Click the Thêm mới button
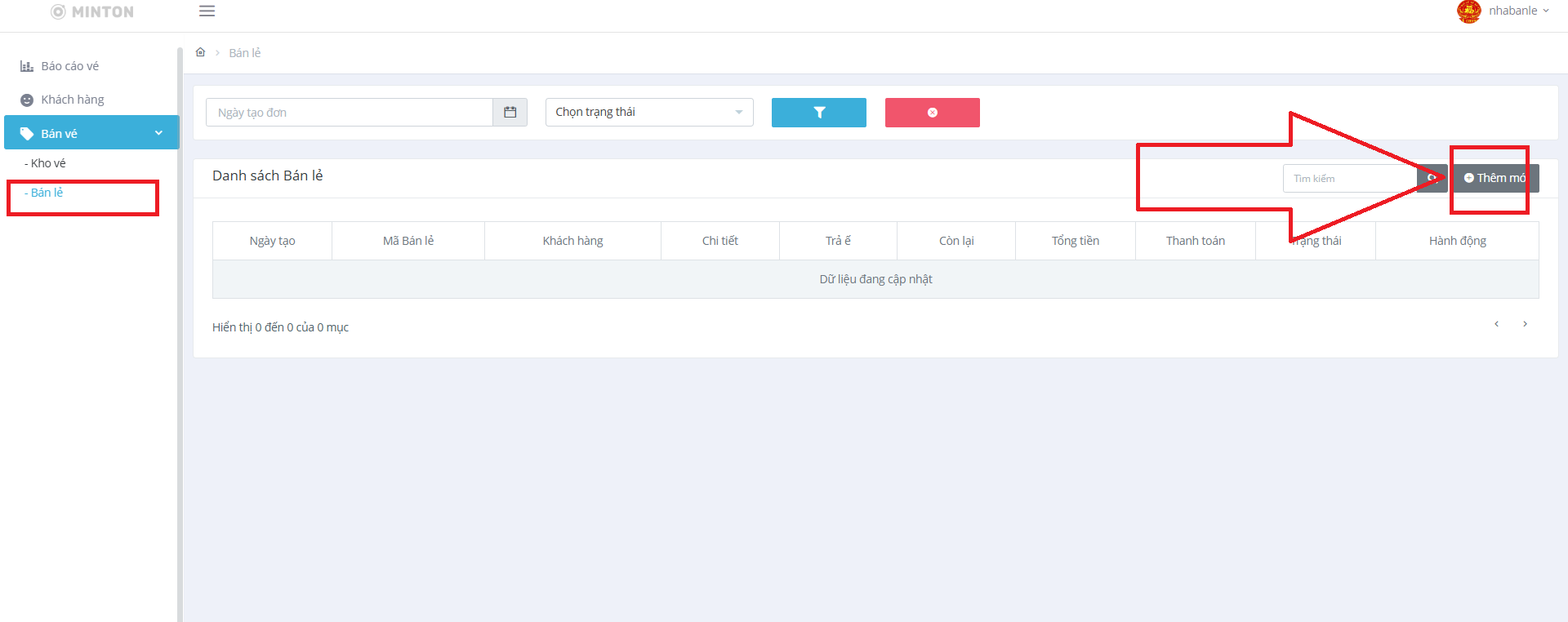 coord(1494,178)
